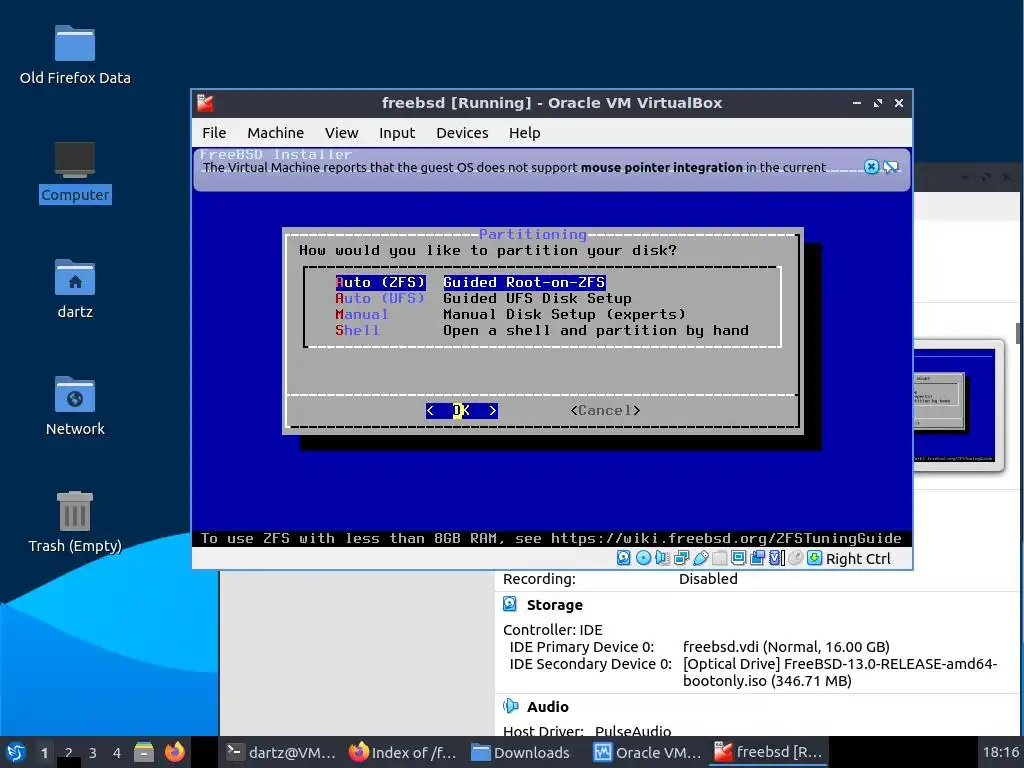Click the Right Ctrl host key label
Viewport: 1024px width, 768px height.
[x=858, y=559]
